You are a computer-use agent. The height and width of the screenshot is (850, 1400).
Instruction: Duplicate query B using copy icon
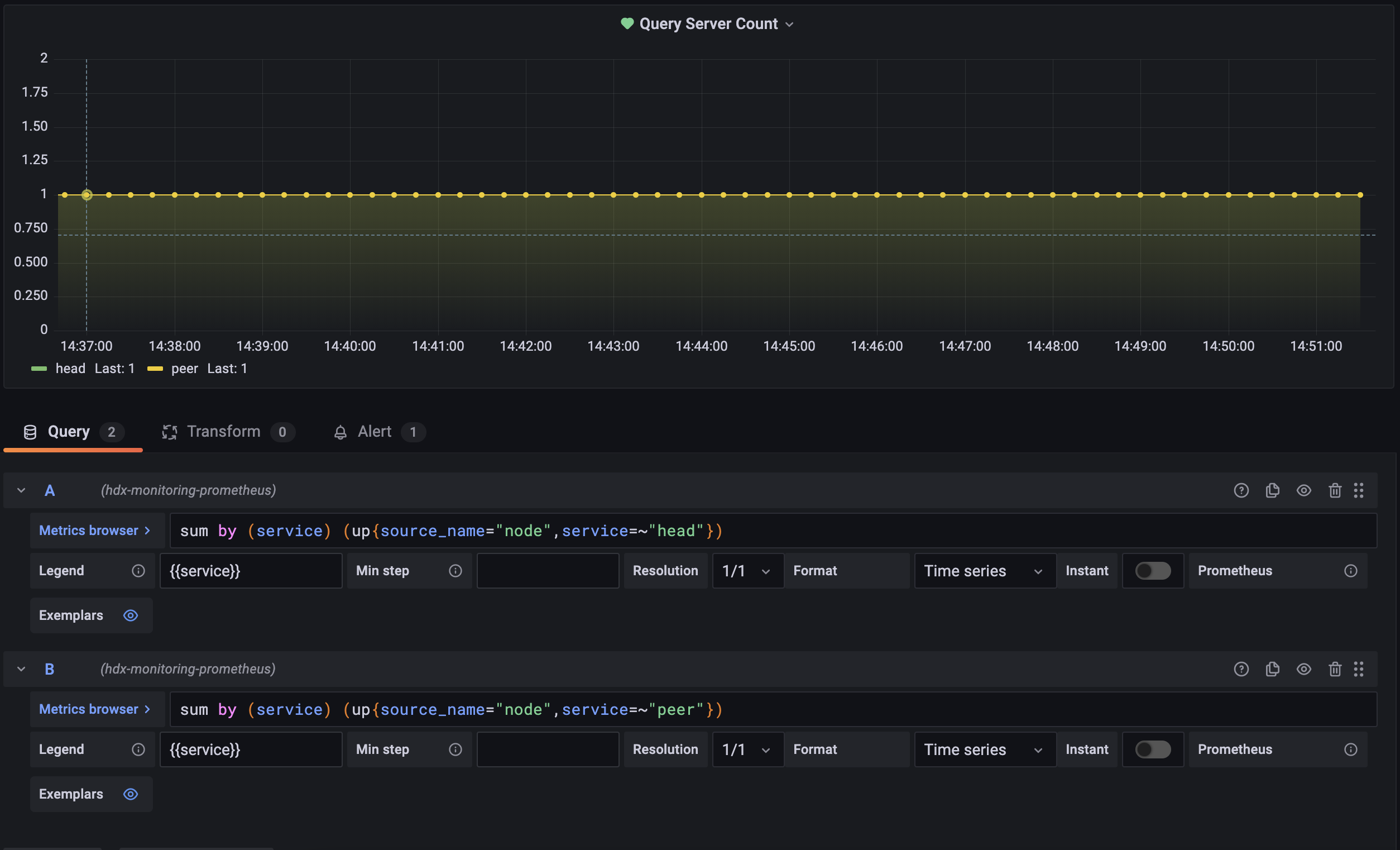tap(1272, 668)
